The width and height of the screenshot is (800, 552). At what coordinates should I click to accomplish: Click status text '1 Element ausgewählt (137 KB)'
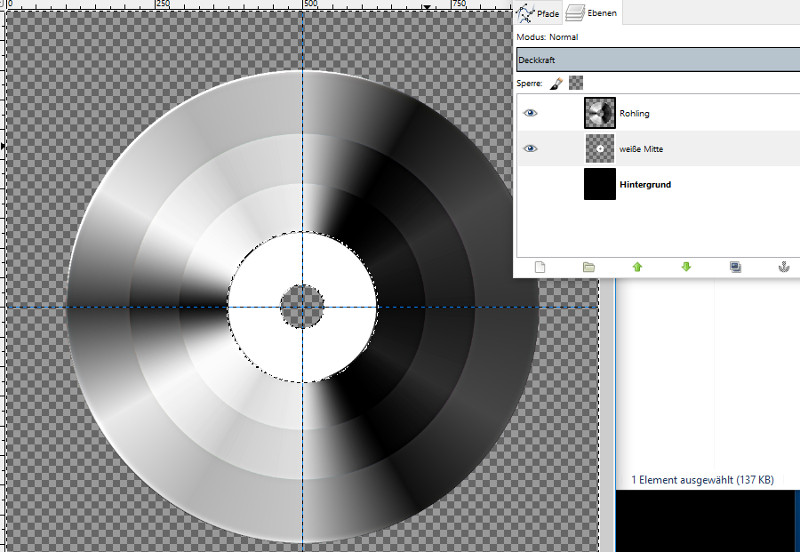(703, 480)
